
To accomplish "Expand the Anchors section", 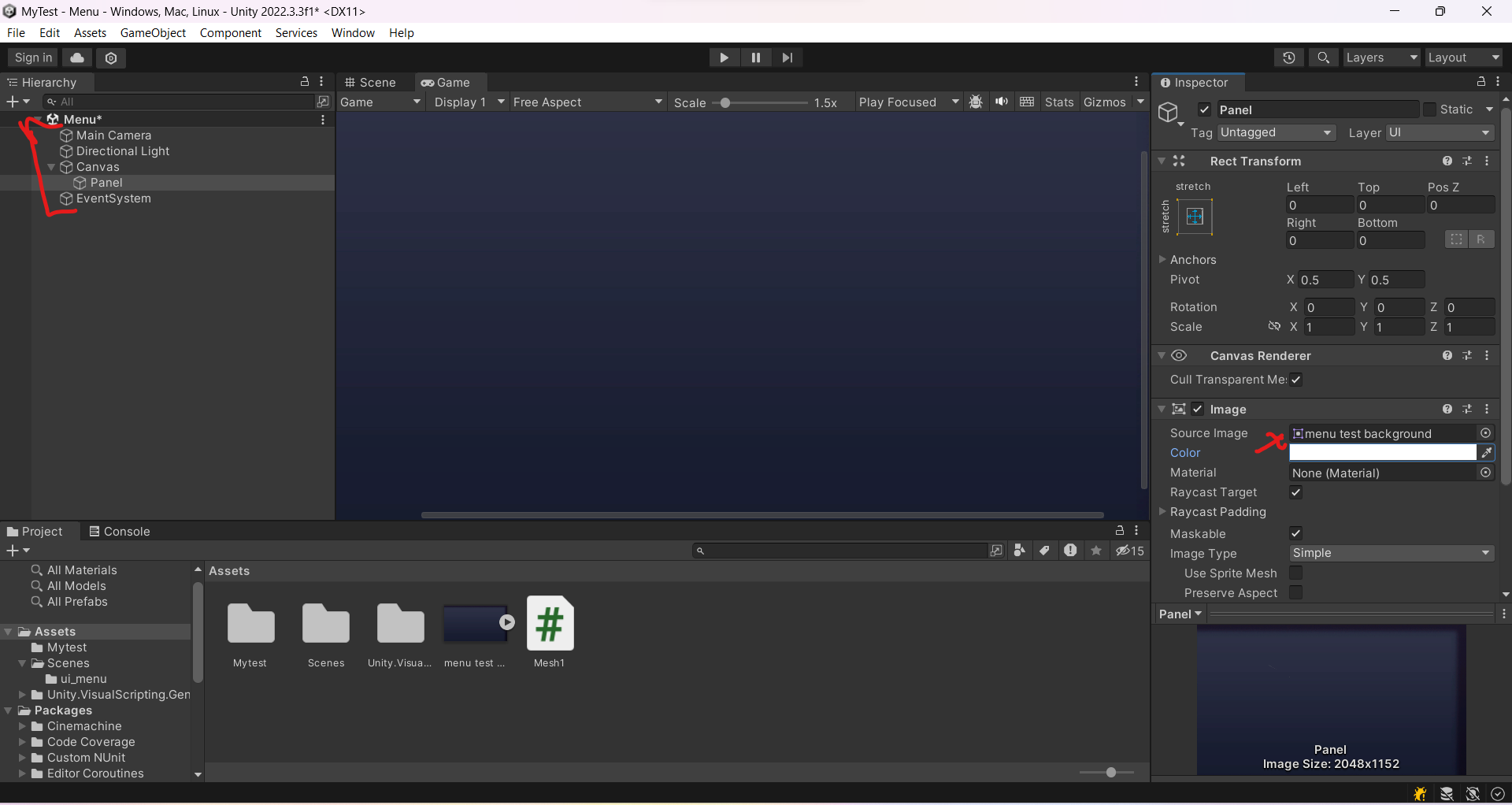I will coord(1162,259).
